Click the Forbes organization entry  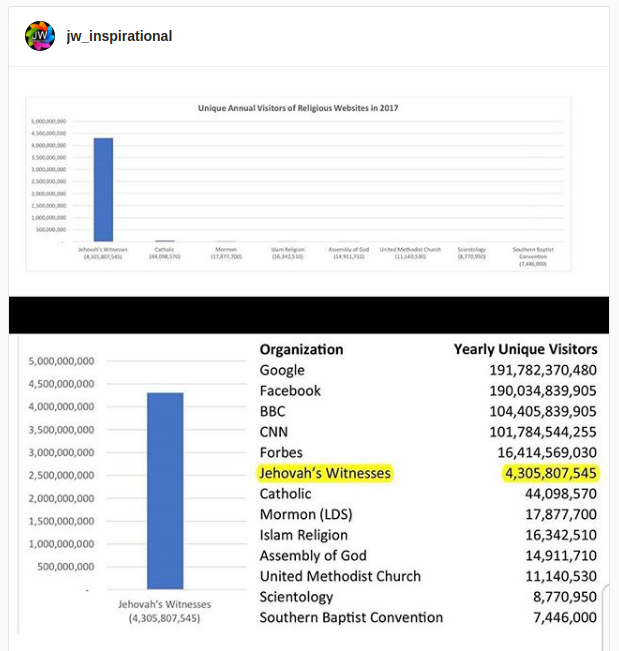pyautogui.click(x=283, y=452)
